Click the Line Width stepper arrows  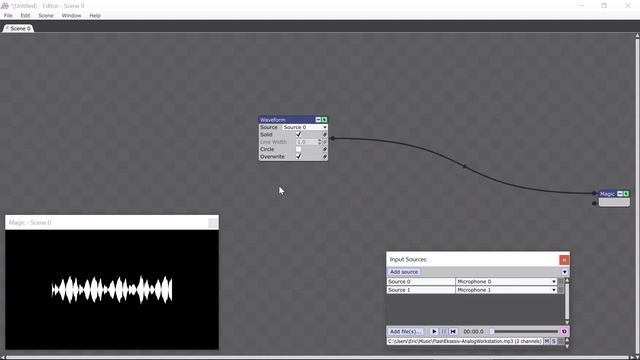coord(320,142)
